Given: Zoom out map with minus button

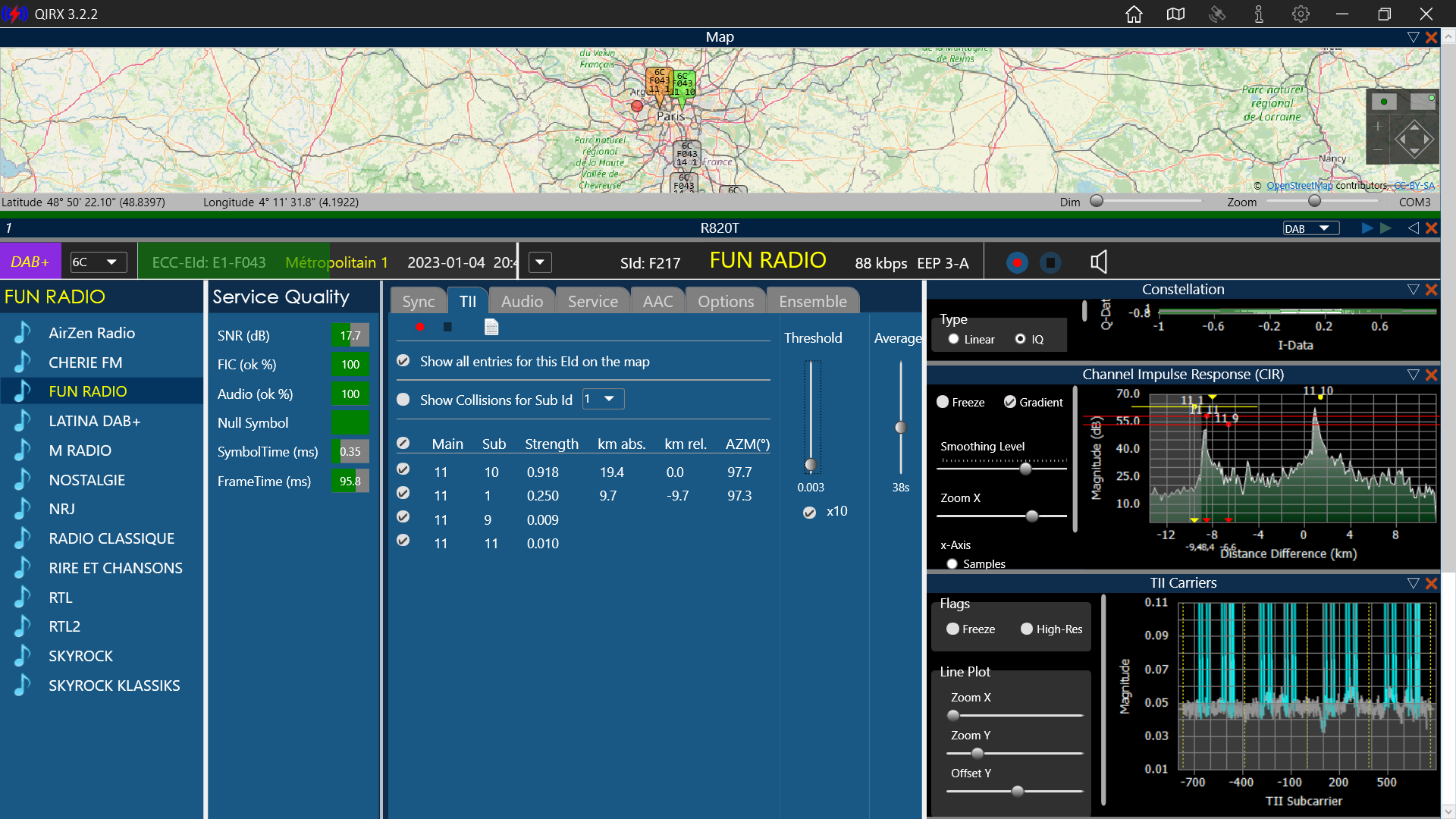Looking at the screenshot, I should click(x=1378, y=150).
